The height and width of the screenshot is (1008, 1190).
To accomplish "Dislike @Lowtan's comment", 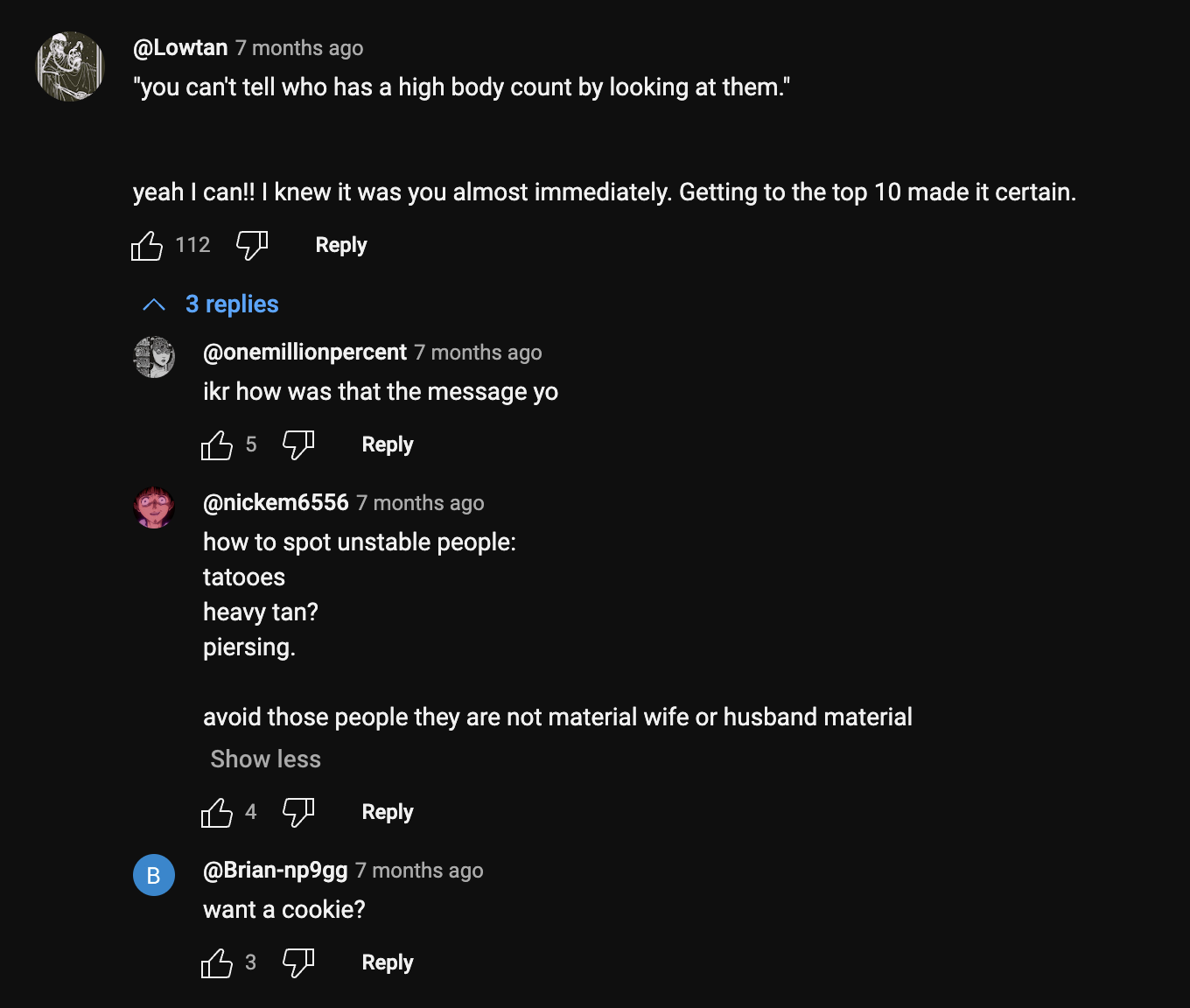I will [251, 246].
